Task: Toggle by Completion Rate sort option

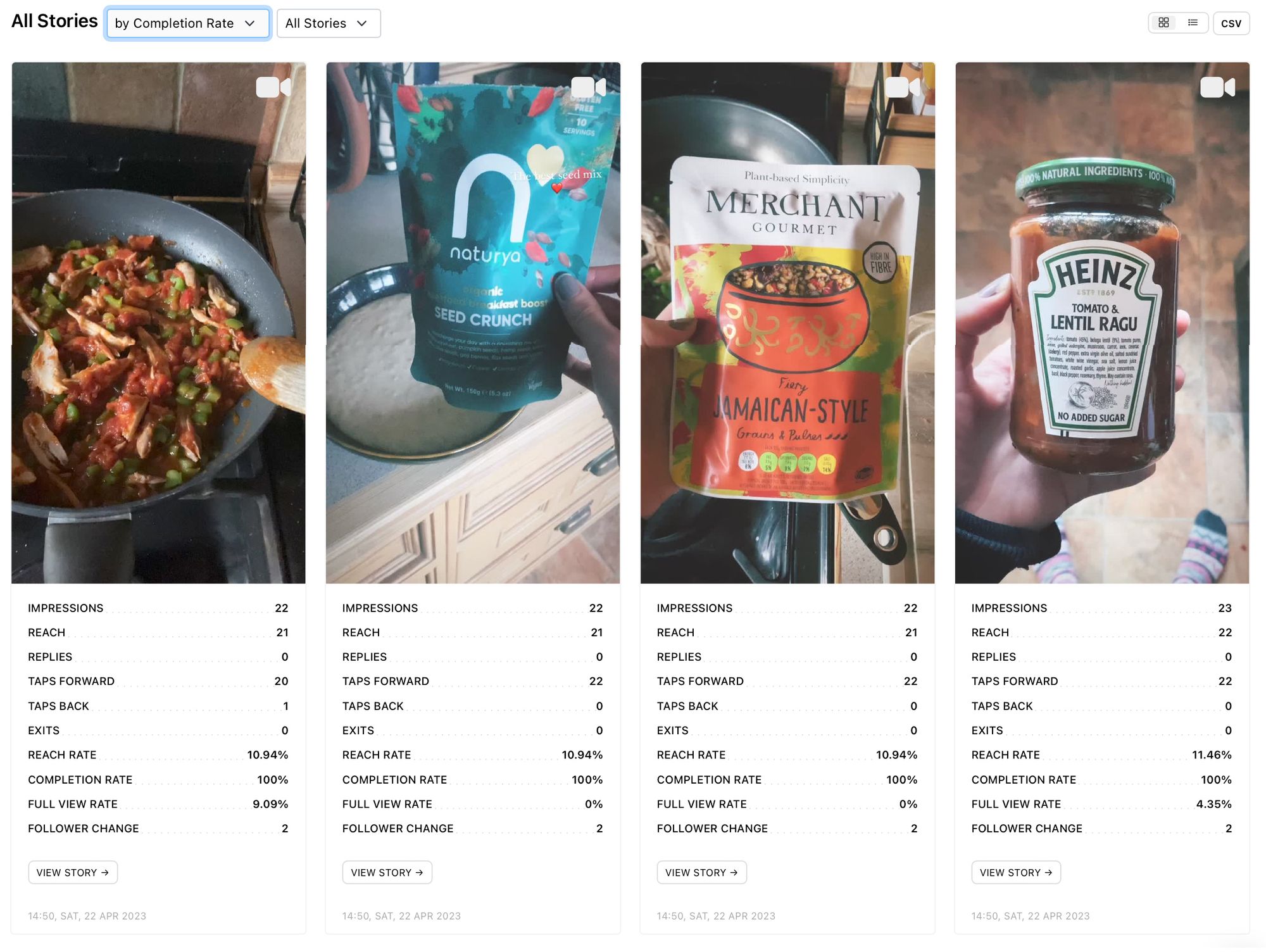Action: pos(187,23)
